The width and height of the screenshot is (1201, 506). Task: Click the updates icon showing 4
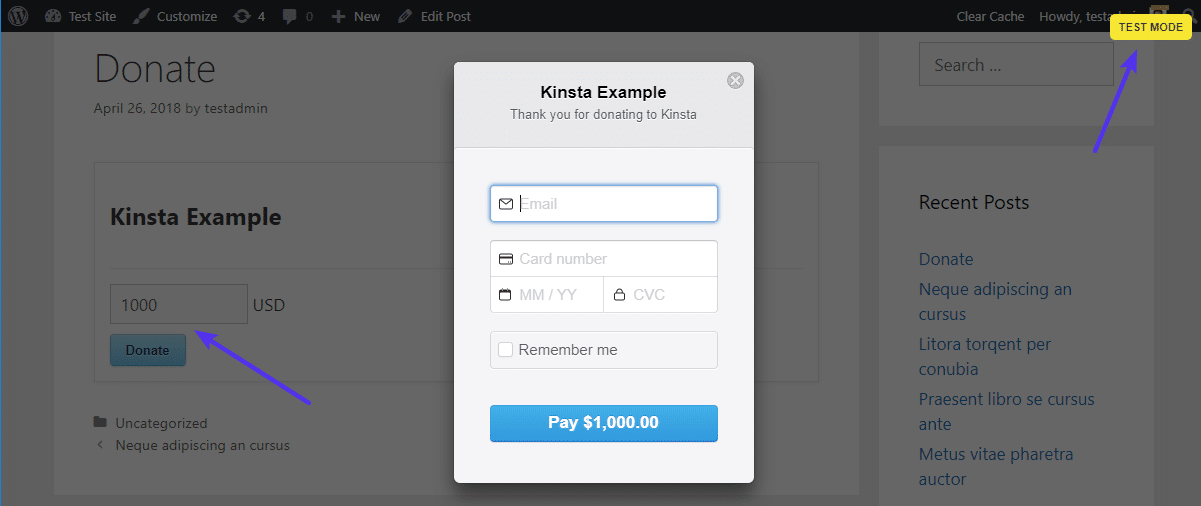(248, 16)
